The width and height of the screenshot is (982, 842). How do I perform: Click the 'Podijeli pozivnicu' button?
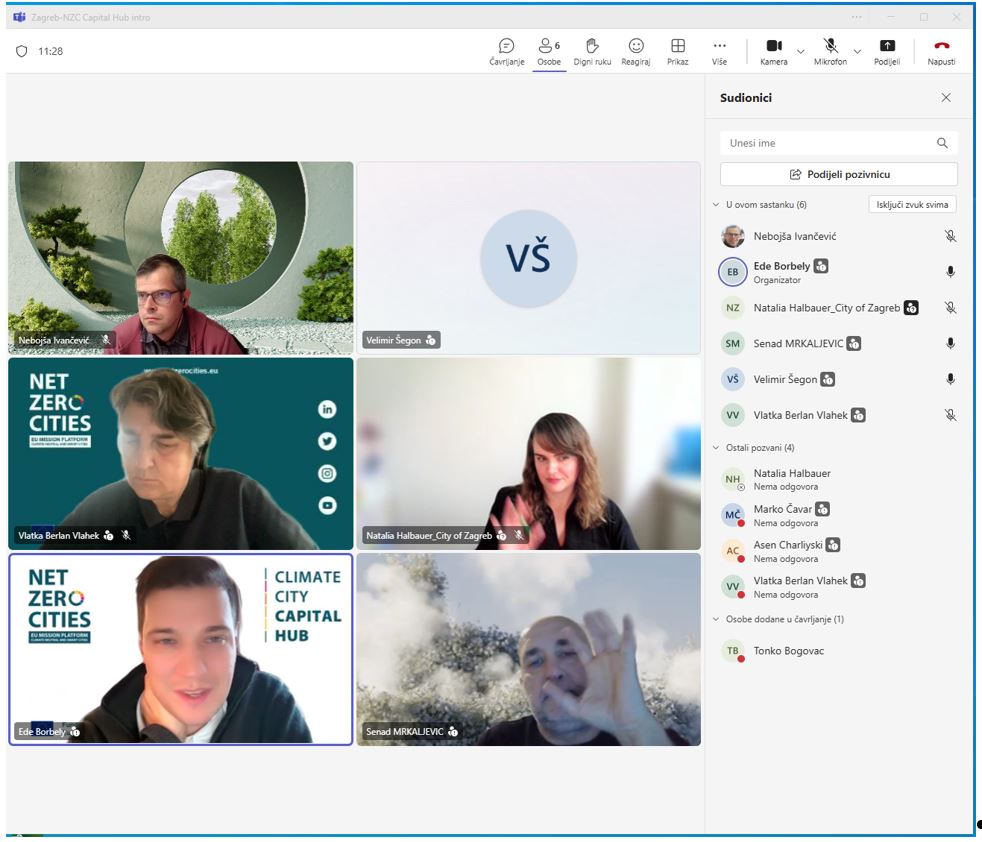[839, 174]
